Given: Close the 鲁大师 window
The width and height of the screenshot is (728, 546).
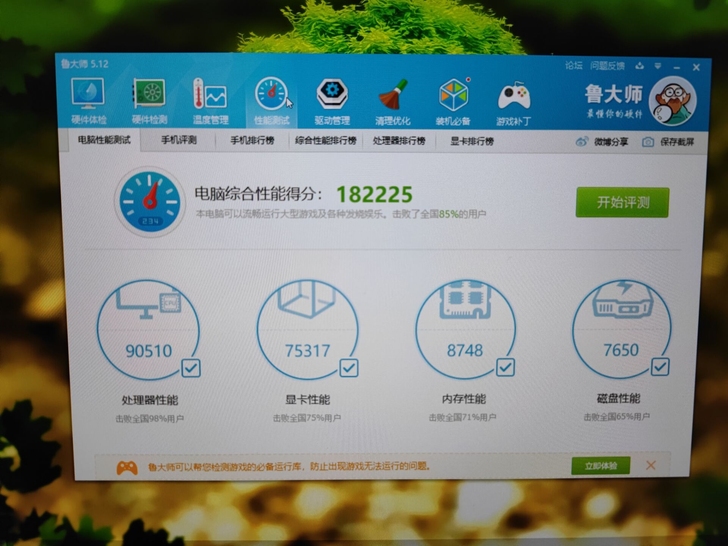Looking at the screenshot, I should point(696,67).
